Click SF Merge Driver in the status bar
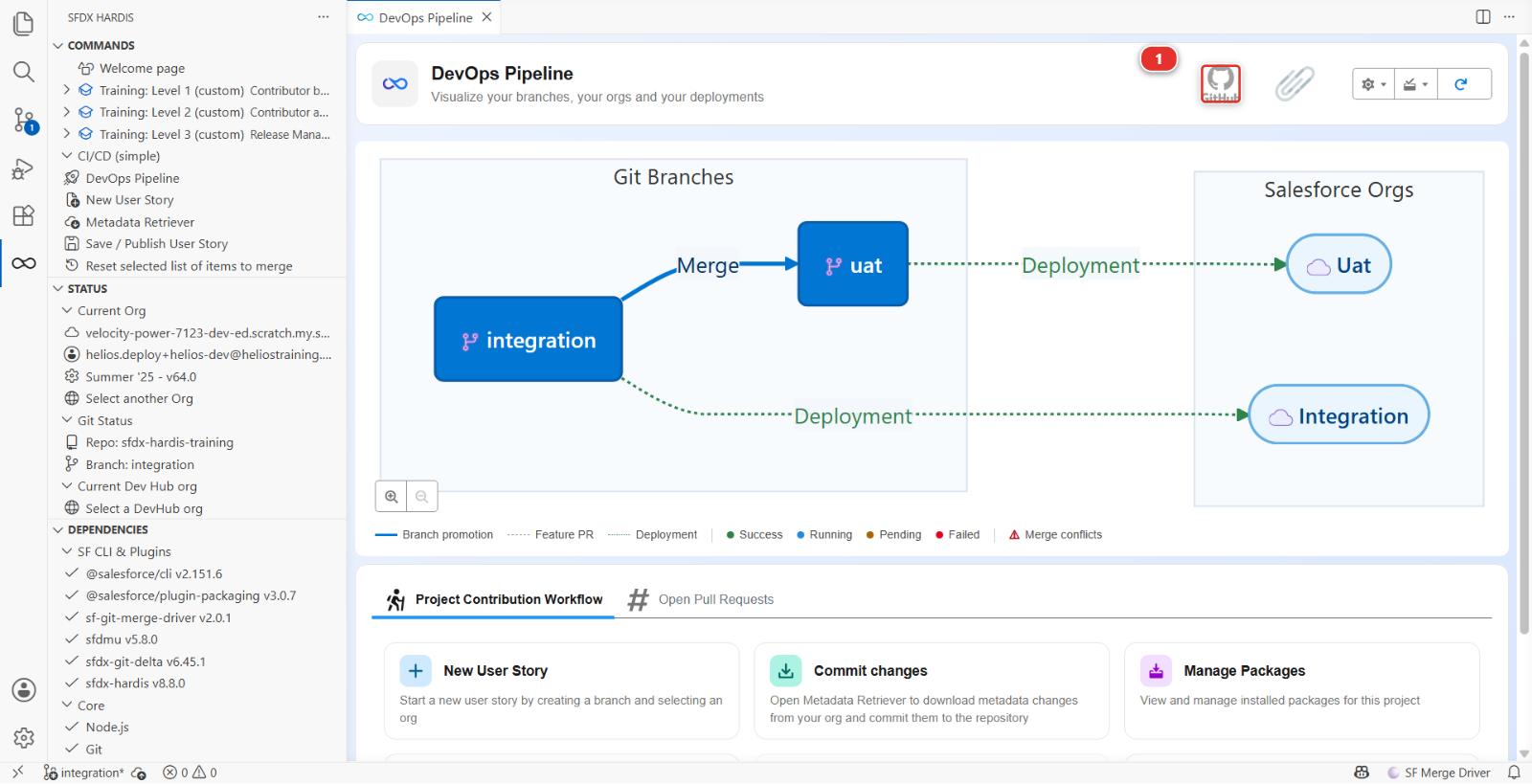 1439,773
